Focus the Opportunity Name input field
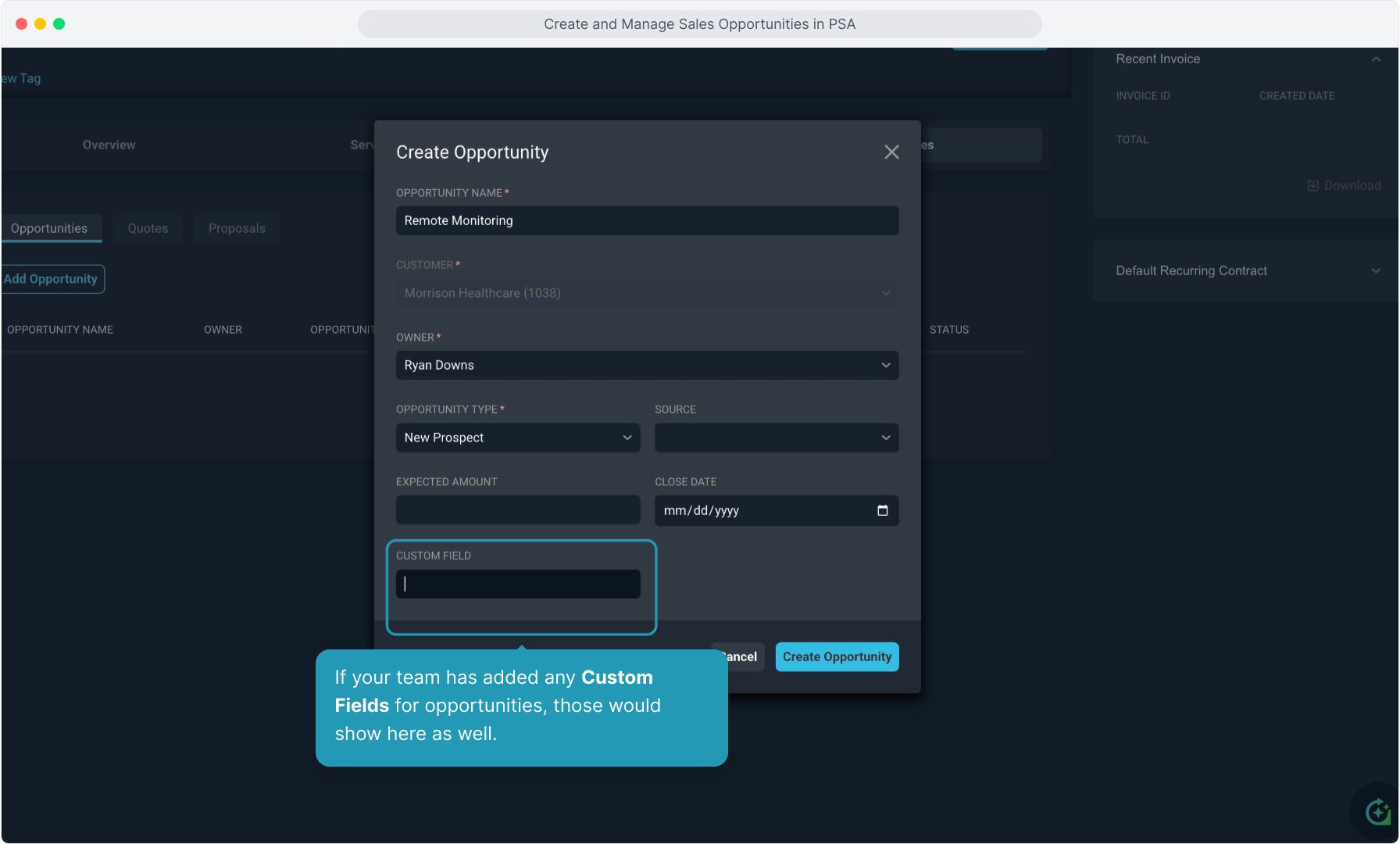The height and width of the screenshot is (844, 1400). pyautogui.click(x=648, y=220)
